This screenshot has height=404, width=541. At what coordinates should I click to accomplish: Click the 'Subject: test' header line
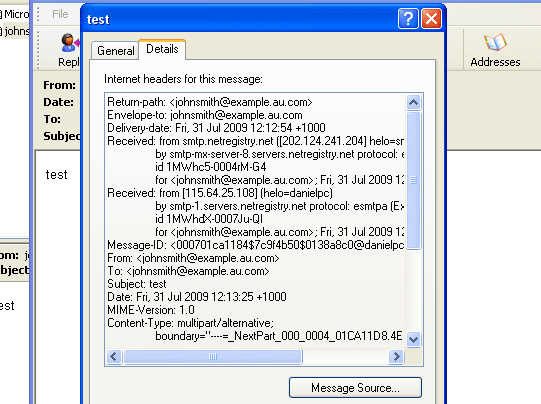click(137, 284)
